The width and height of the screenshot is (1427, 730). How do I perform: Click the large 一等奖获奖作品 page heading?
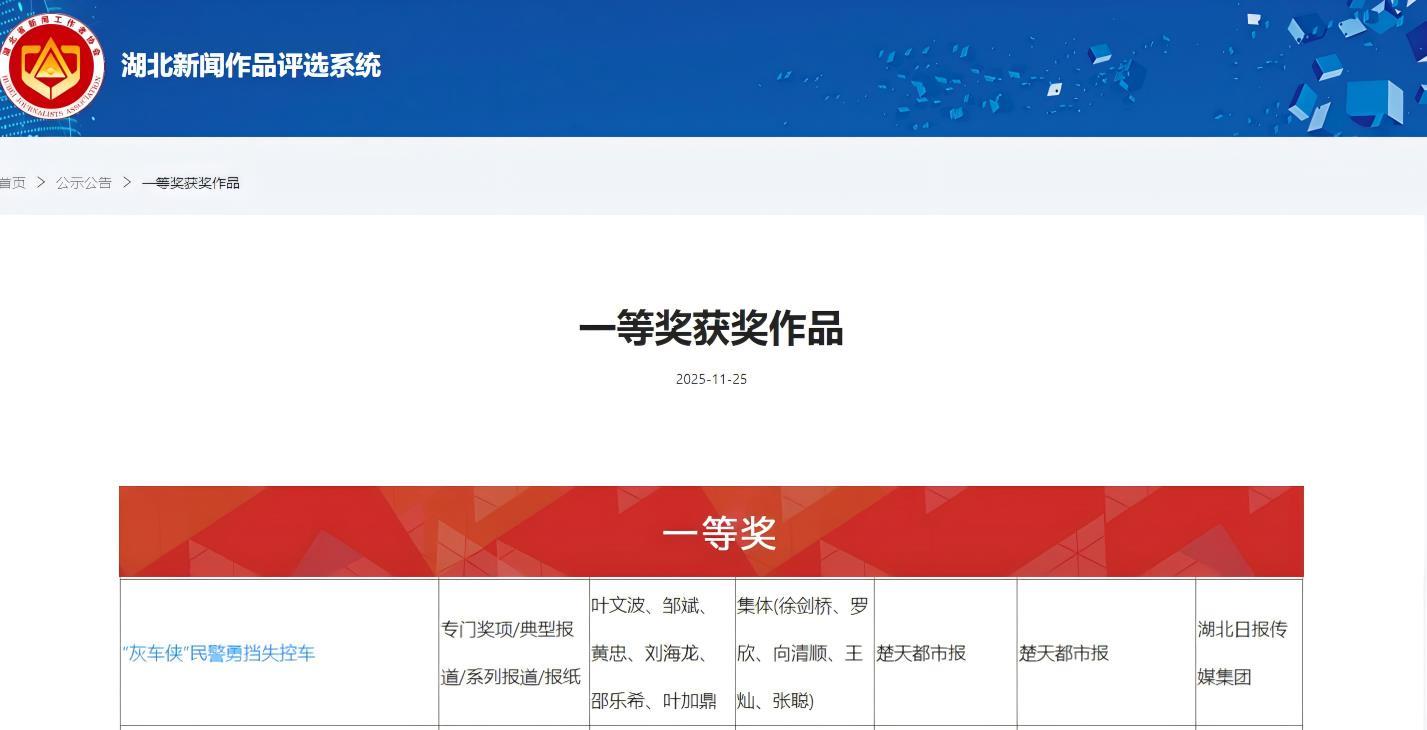(711, 329)
